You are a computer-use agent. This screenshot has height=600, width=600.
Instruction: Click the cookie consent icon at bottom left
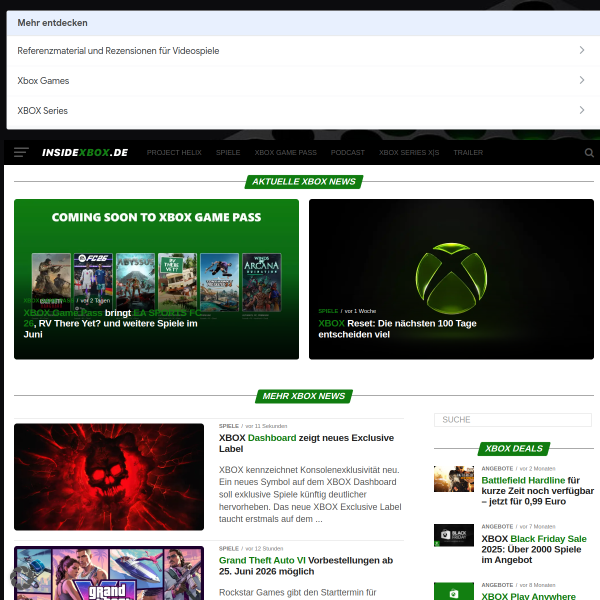point(21,577)
